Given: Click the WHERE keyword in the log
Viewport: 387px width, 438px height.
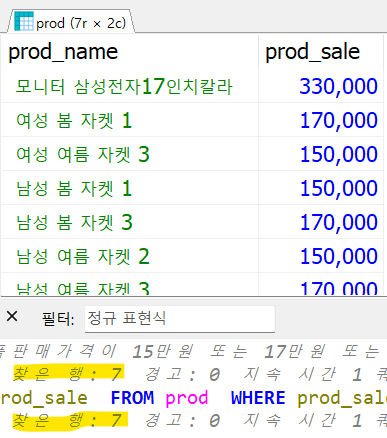Looking at the screenshot, I should [x=258, y=398].
